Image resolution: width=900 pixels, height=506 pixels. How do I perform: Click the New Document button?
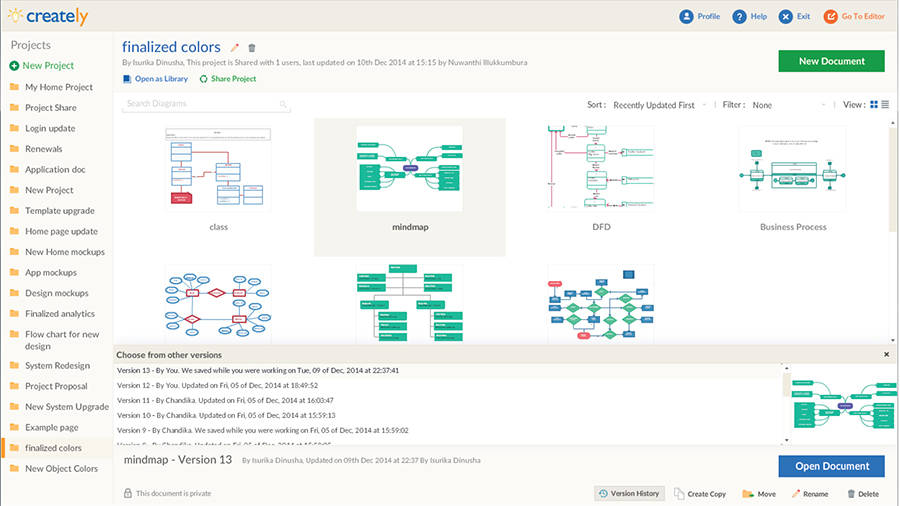(x=831, y=61)
